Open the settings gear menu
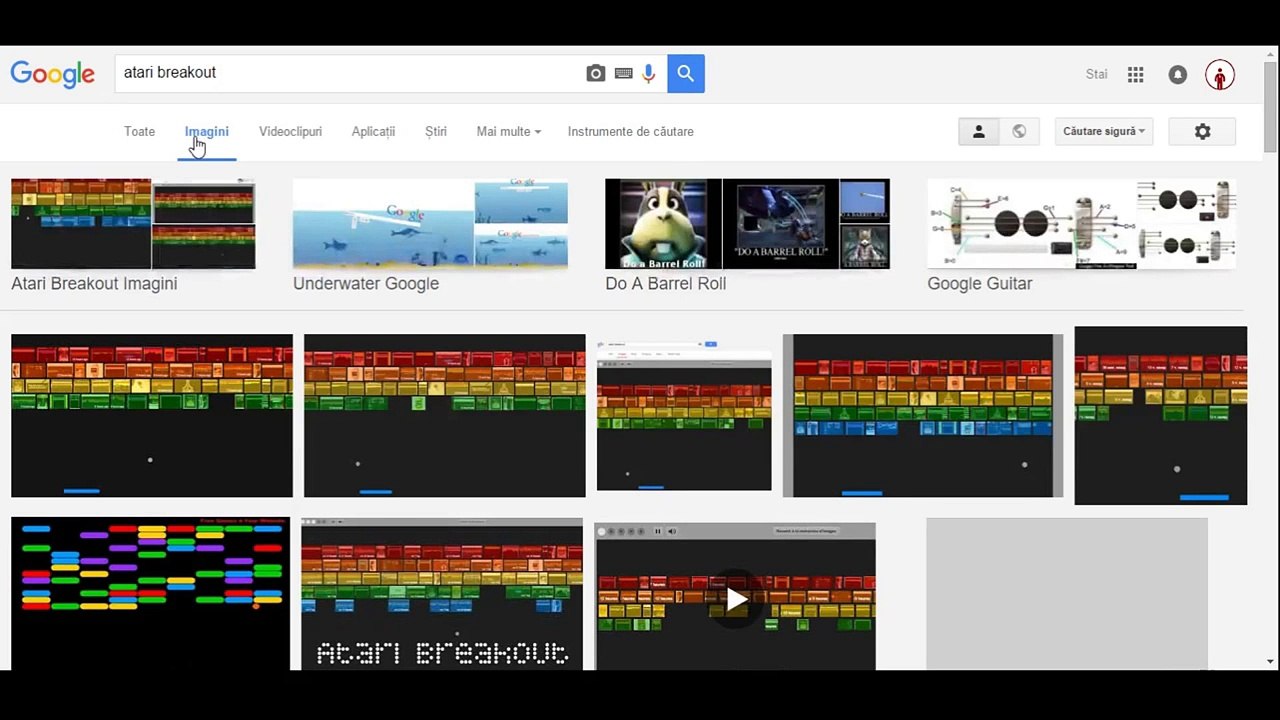 (x=1202, y=131)
